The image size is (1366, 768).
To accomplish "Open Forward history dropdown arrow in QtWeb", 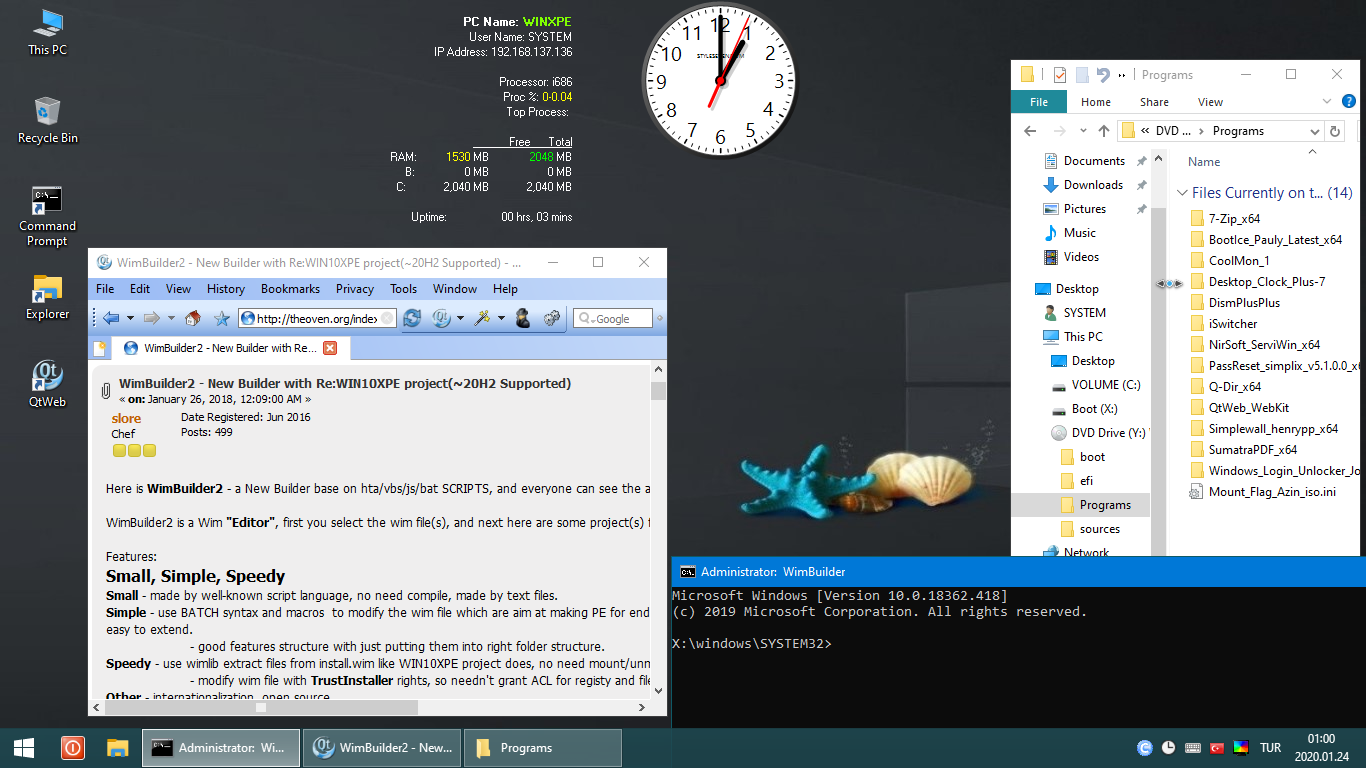I will click(x=170, y=319).
